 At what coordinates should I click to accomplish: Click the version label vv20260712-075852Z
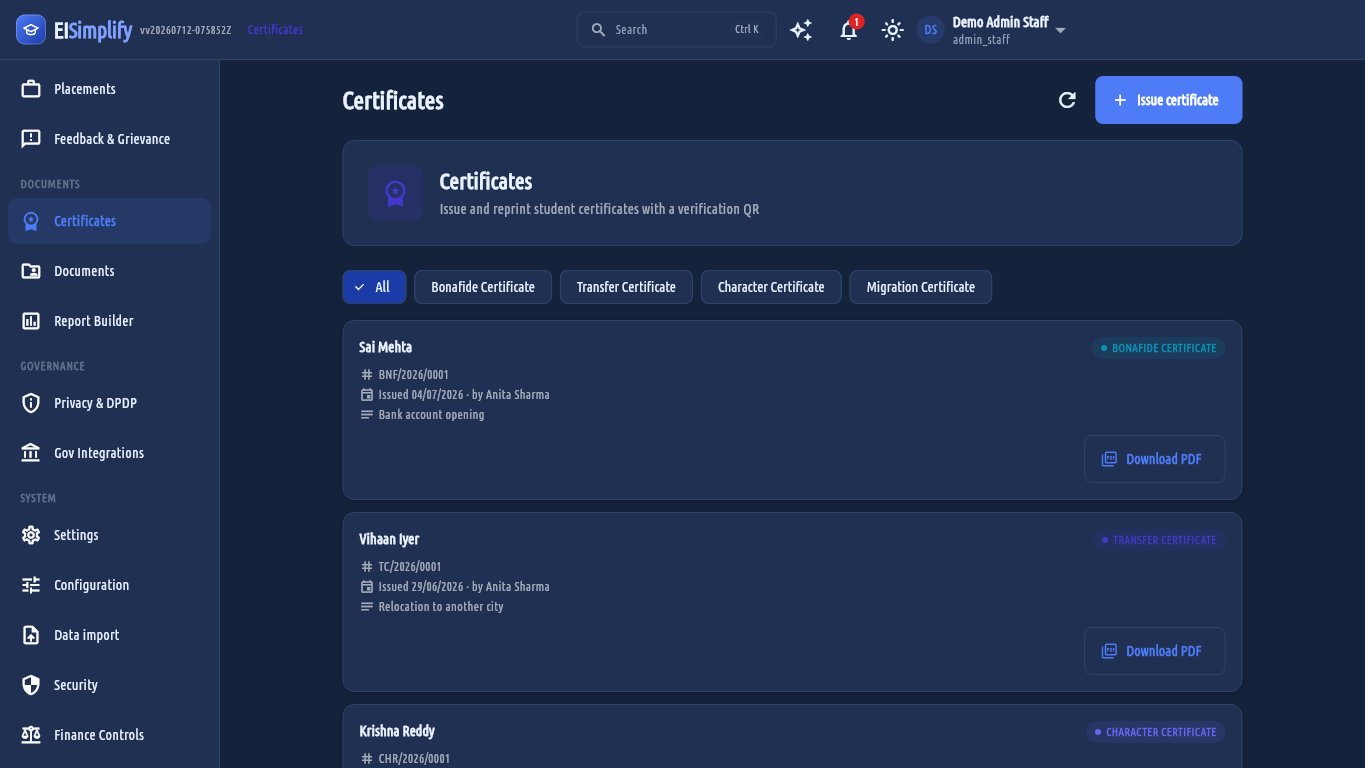186,30
